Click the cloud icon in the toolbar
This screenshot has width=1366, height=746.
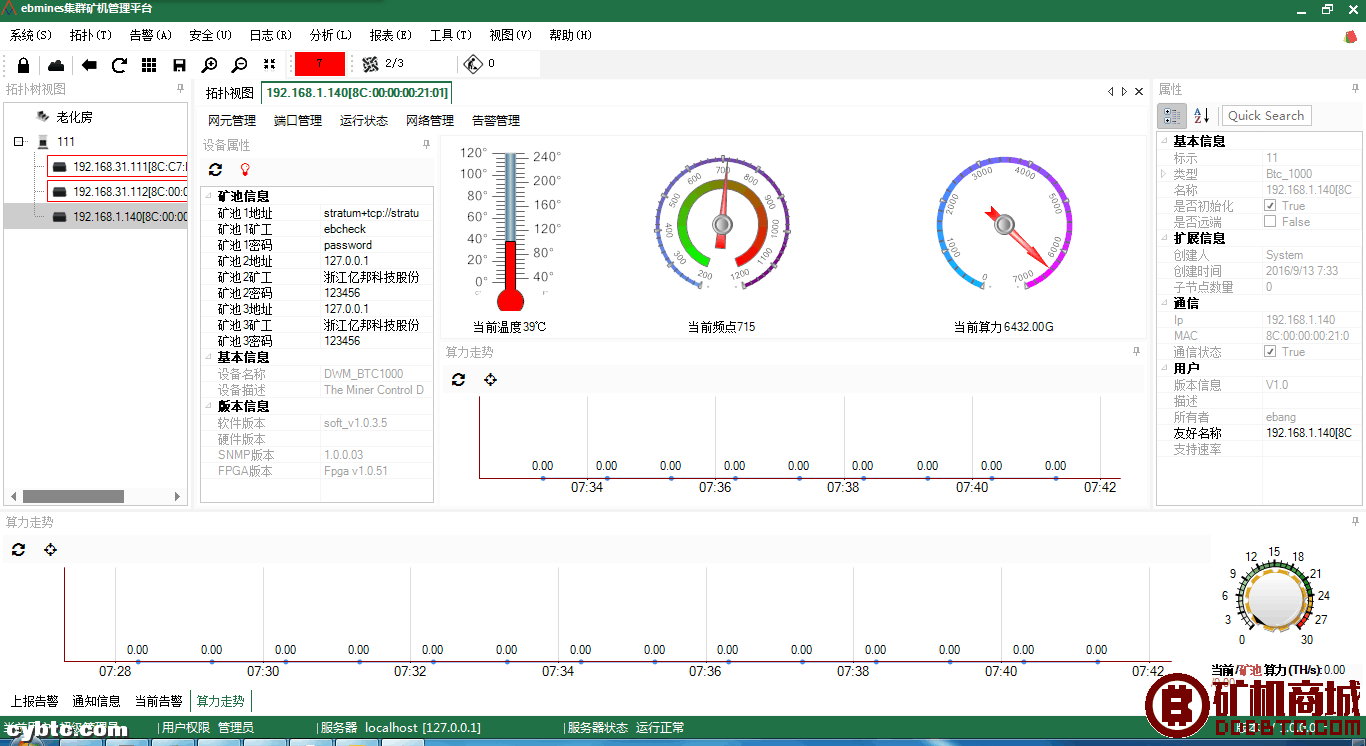(56, 65)
